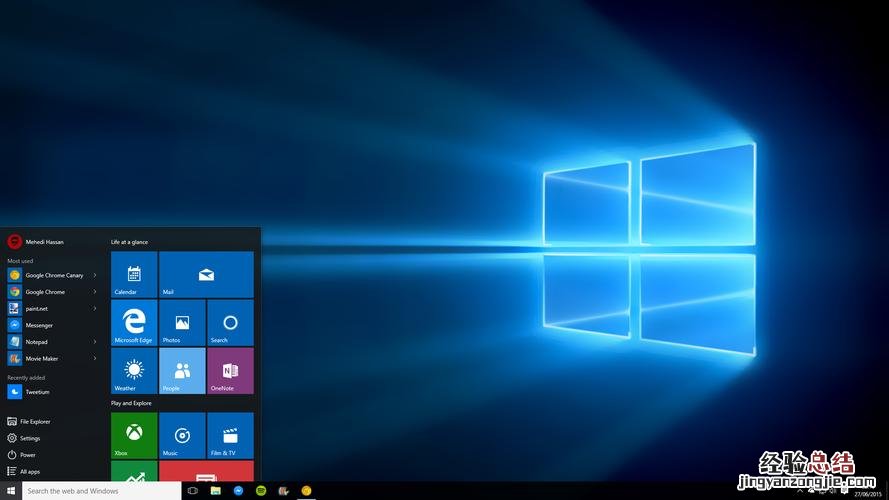Open the Messenger icon on the taskbar
Viewport: 889px width, 500px height.
point(238,491)
